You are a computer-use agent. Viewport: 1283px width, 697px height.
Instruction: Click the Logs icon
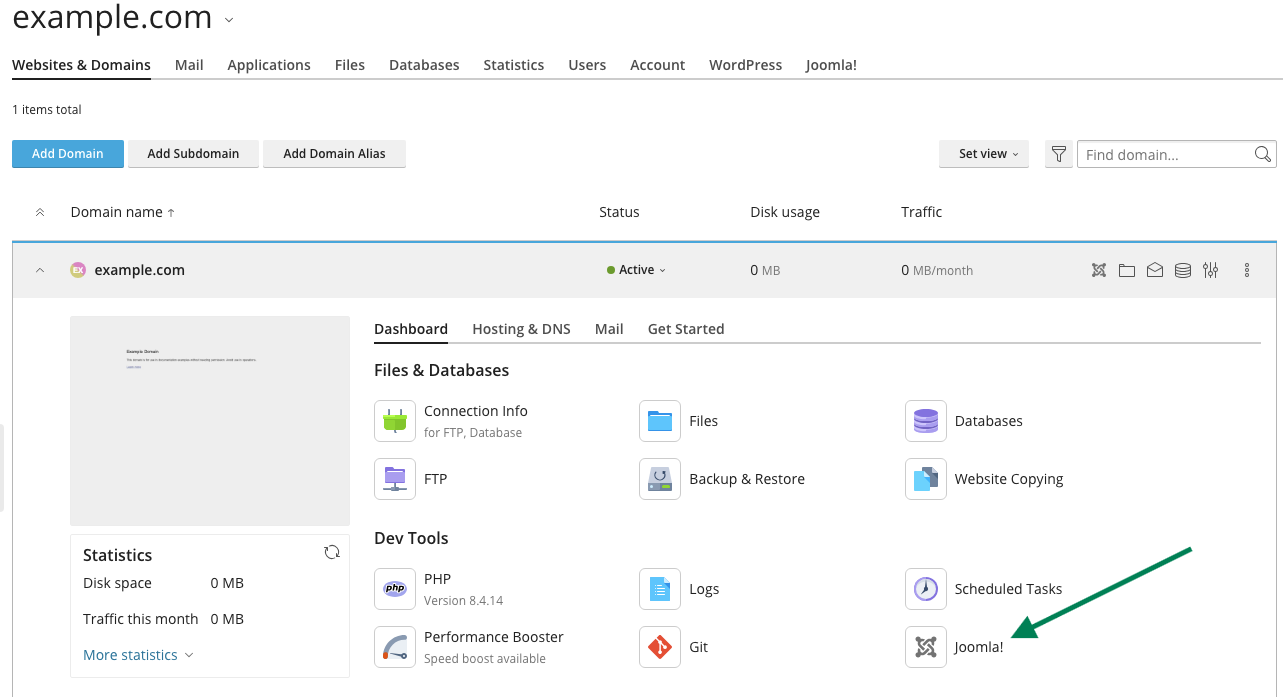tap(660, 589)
